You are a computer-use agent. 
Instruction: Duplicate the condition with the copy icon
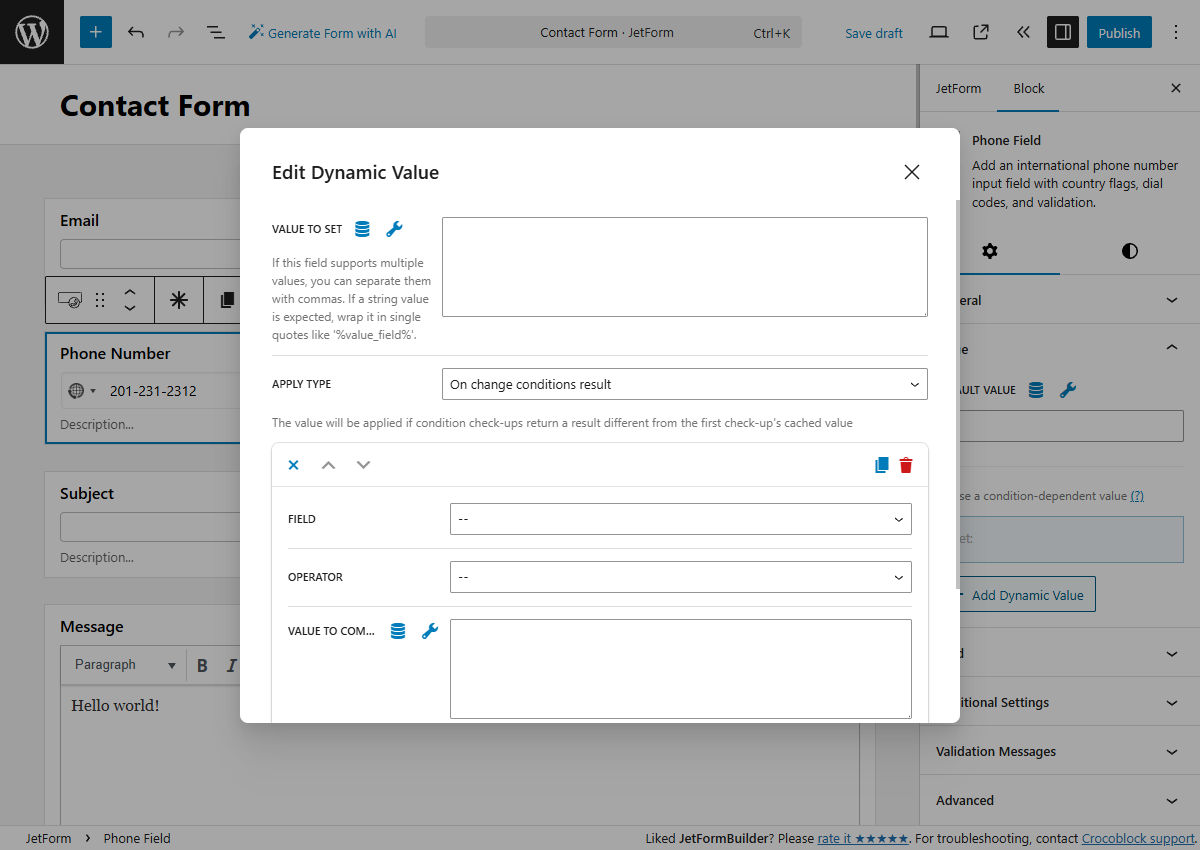(x=881, y=465)
